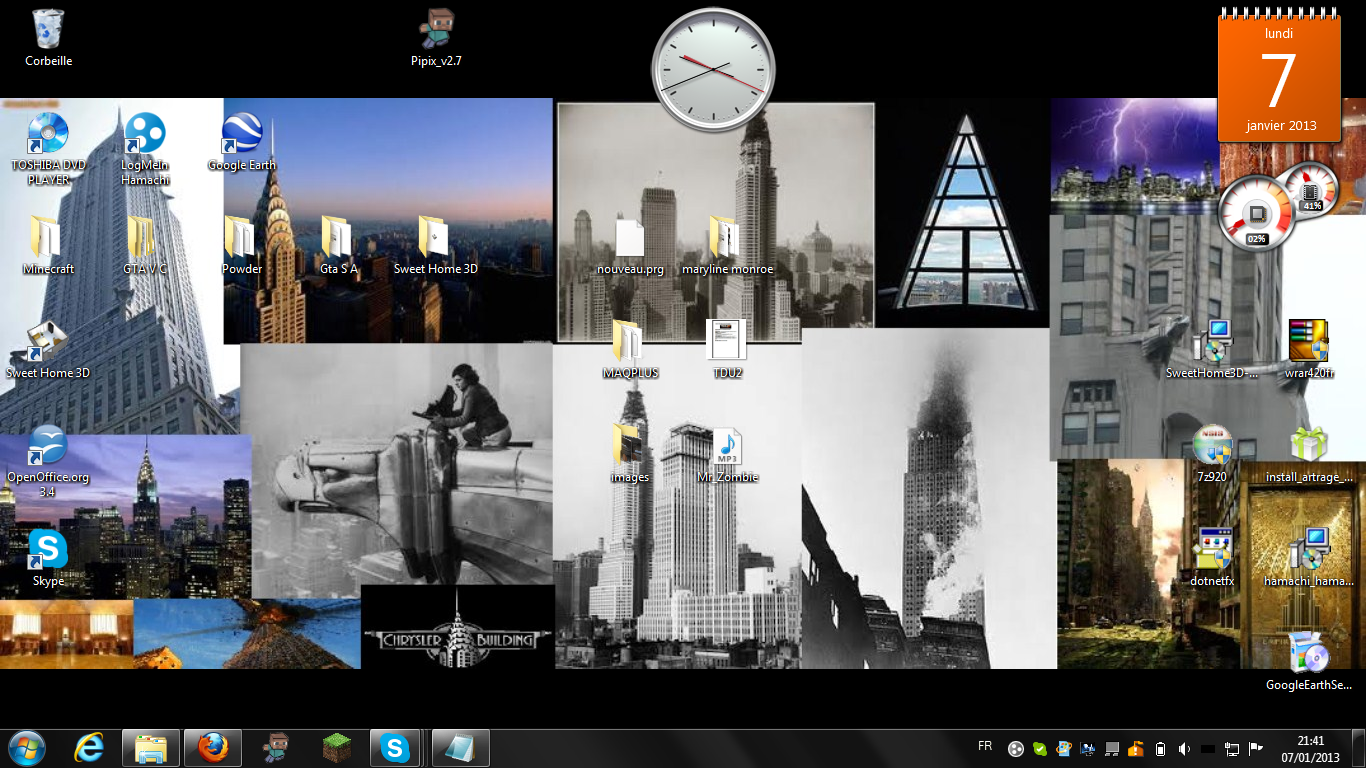
Task: Select the Google Earth desktop icon
Action: tap(242, 143)
